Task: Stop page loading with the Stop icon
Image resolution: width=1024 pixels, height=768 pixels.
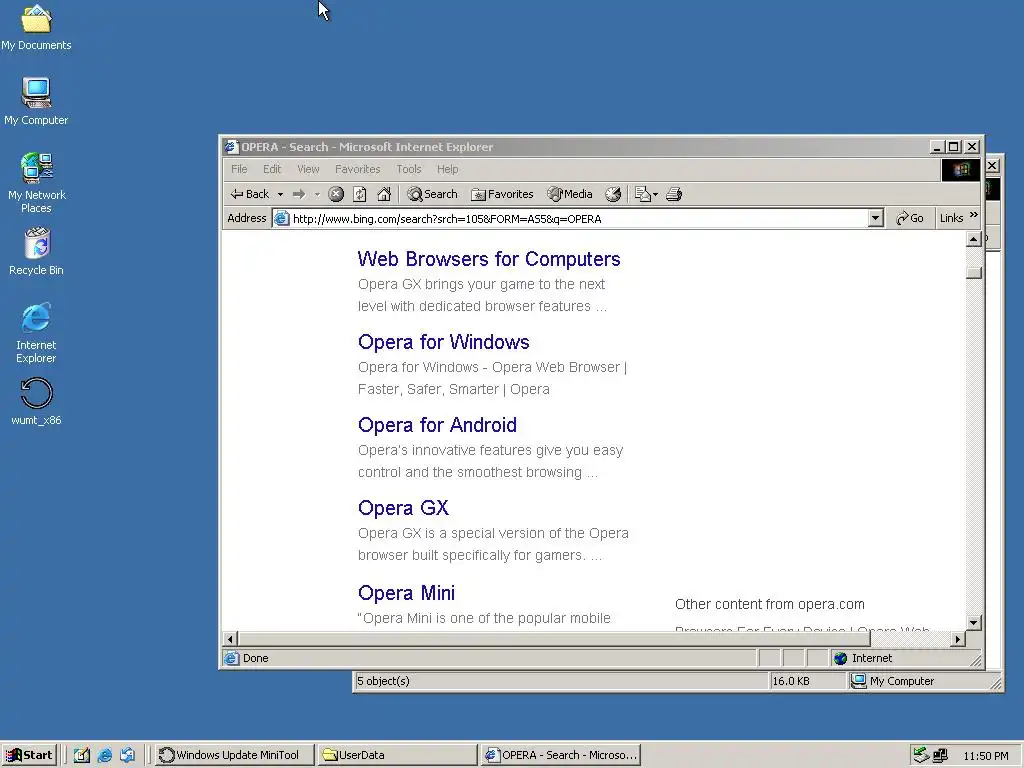Action: [x=336, y=194]
